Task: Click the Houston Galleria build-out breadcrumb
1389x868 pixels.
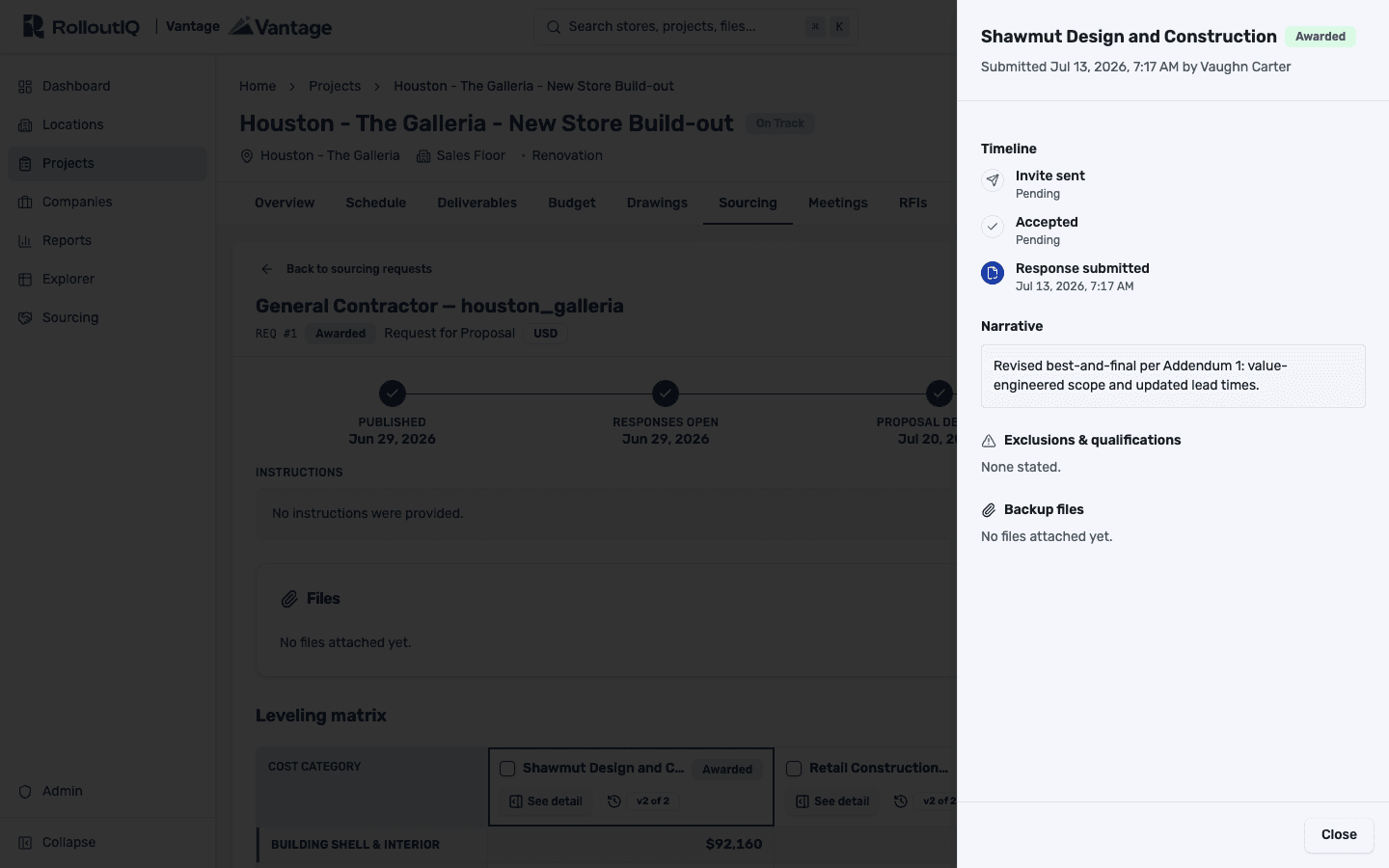Action: 533,86
